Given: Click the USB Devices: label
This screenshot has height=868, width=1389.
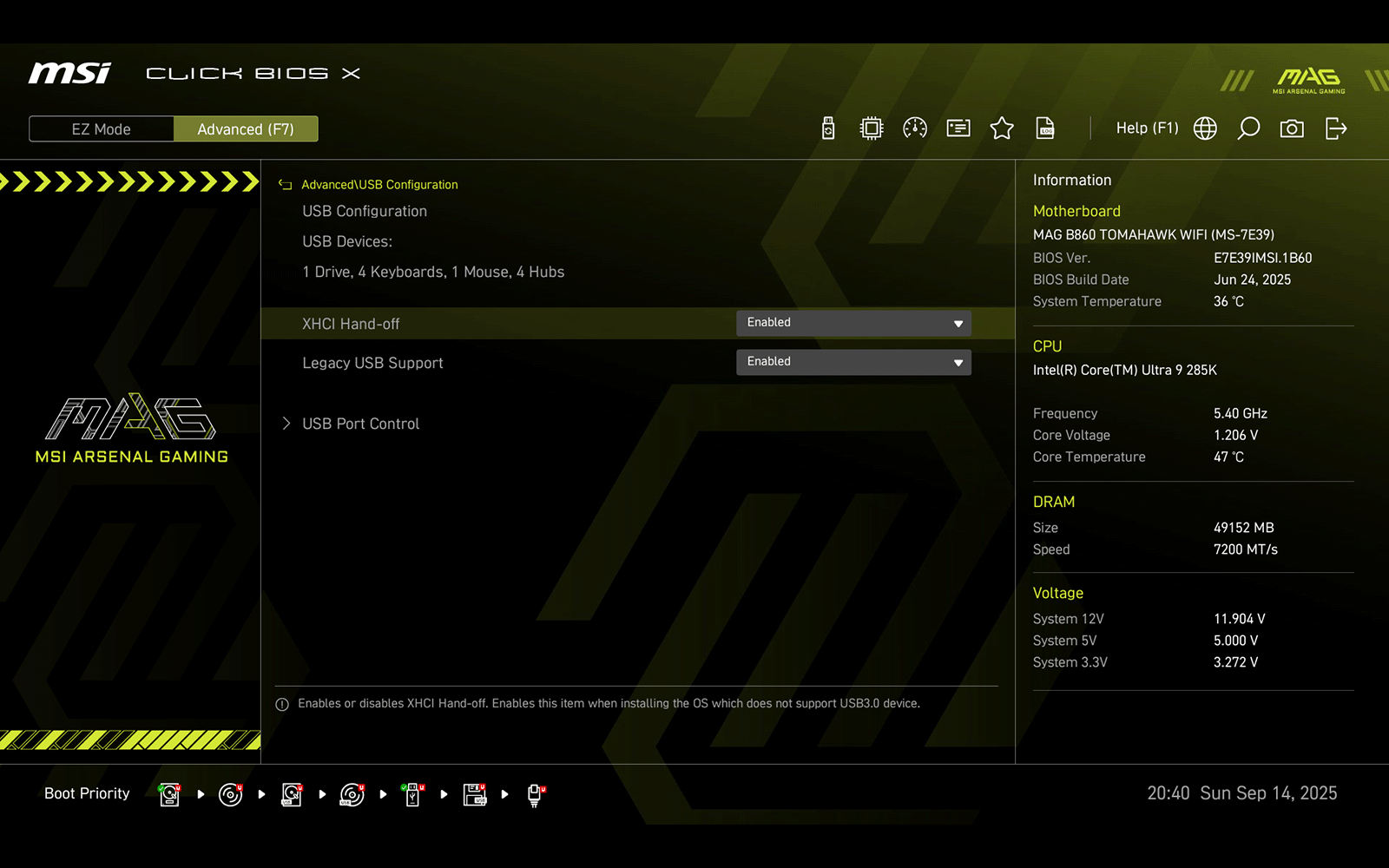Looking at the screenshot, I should (x=347, y=241).
